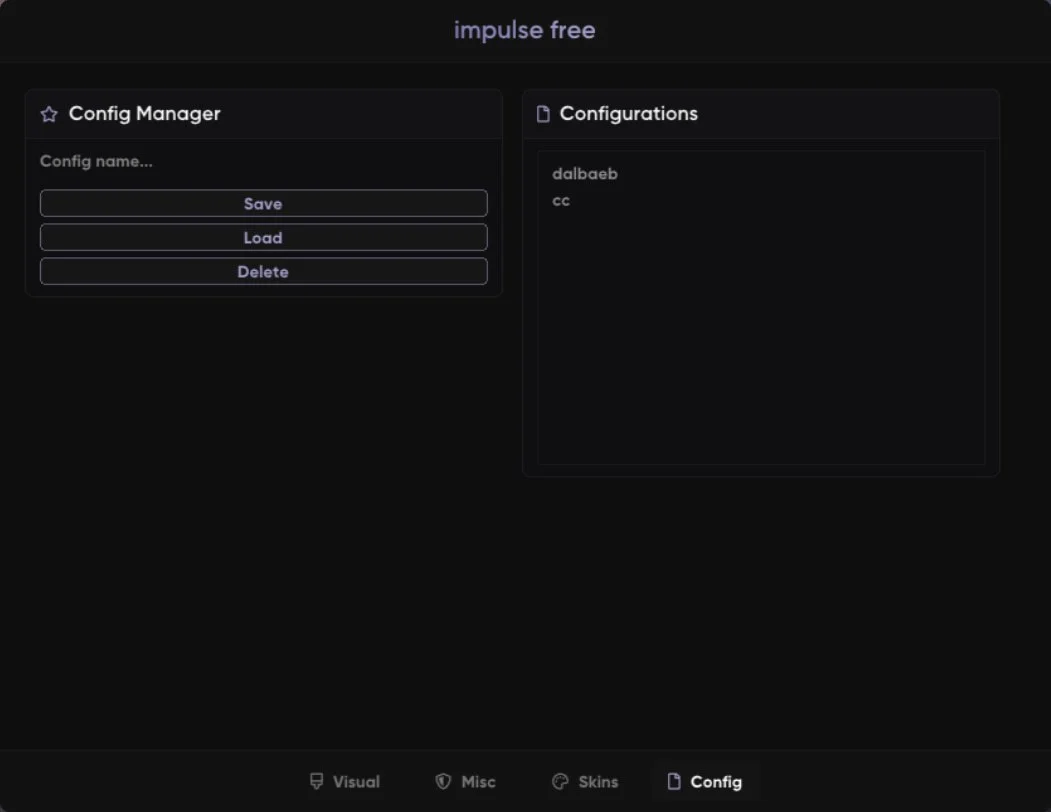
Task: Select the cc configuration entry
Action: (561, 201)
